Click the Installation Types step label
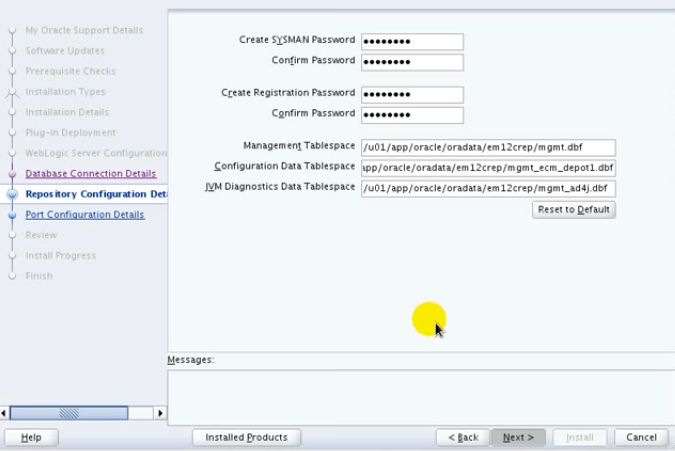Screen dimensions: 675x451 [x=65, y=92]
